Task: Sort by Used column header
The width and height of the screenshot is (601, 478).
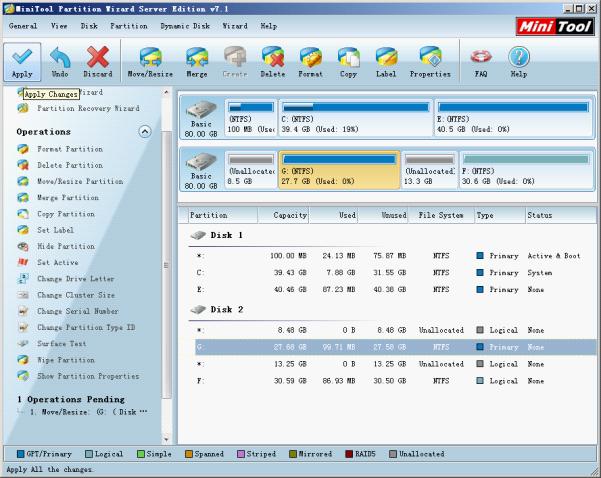Action: (333, 215)
